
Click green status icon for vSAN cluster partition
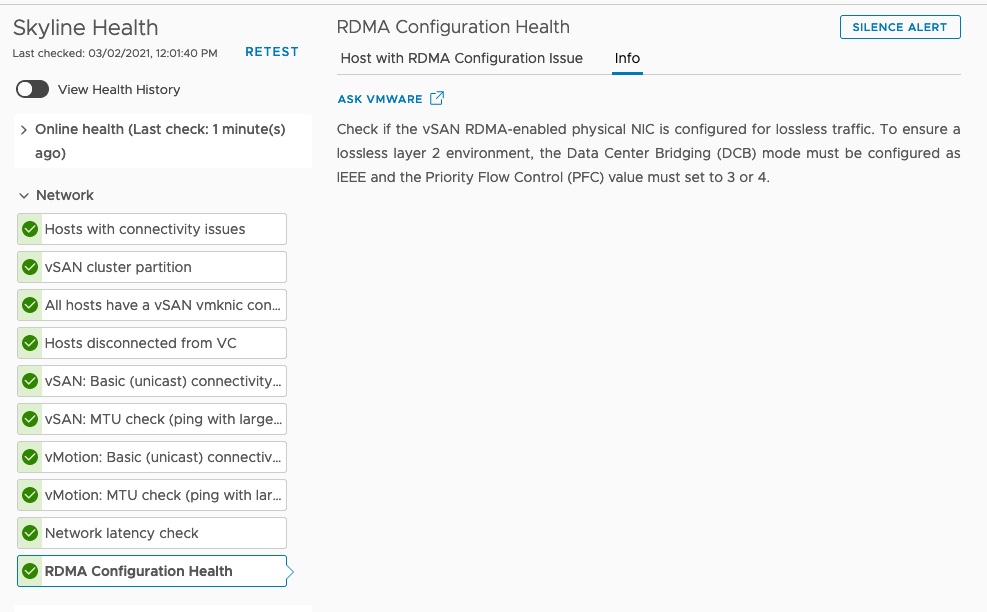pos(30,267)
